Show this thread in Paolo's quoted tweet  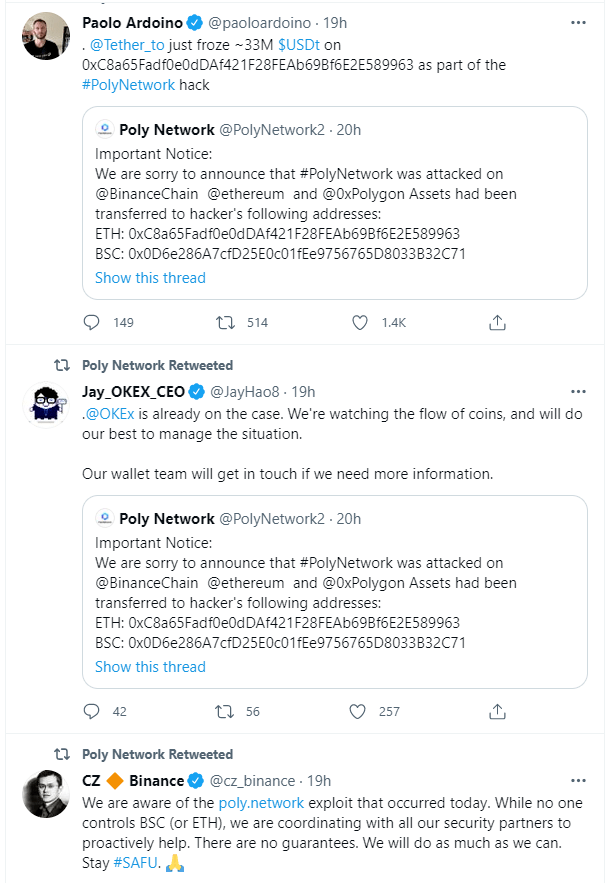[150, 278]
